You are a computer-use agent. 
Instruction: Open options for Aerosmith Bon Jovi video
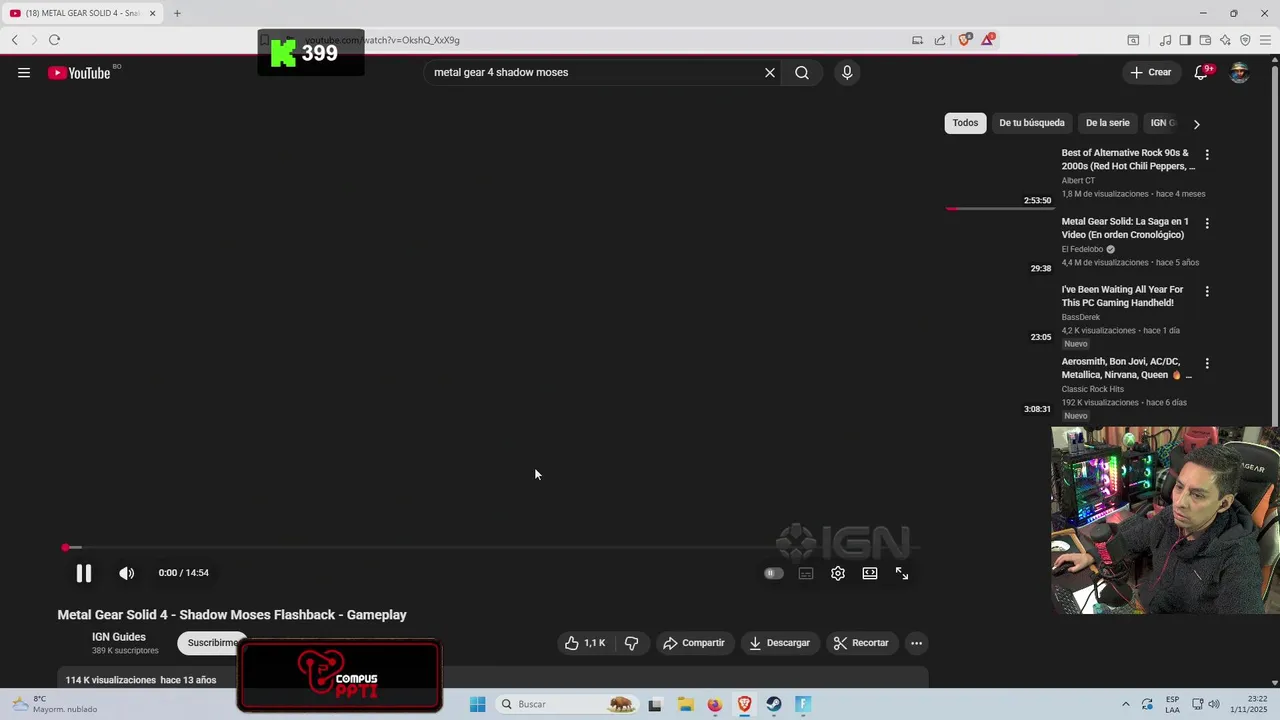1207,363
